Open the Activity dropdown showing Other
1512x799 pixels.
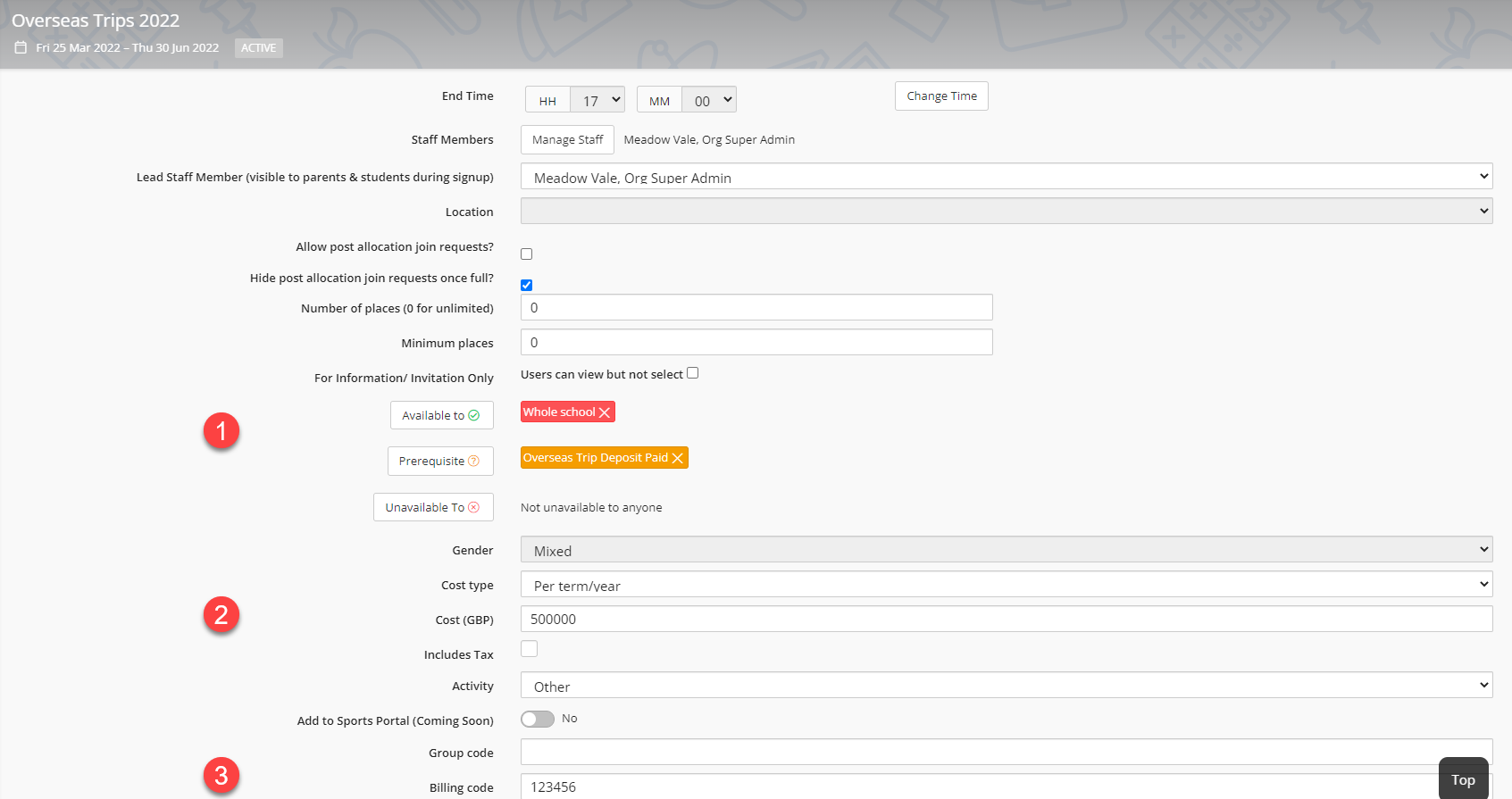click(x=1007, y=685)
